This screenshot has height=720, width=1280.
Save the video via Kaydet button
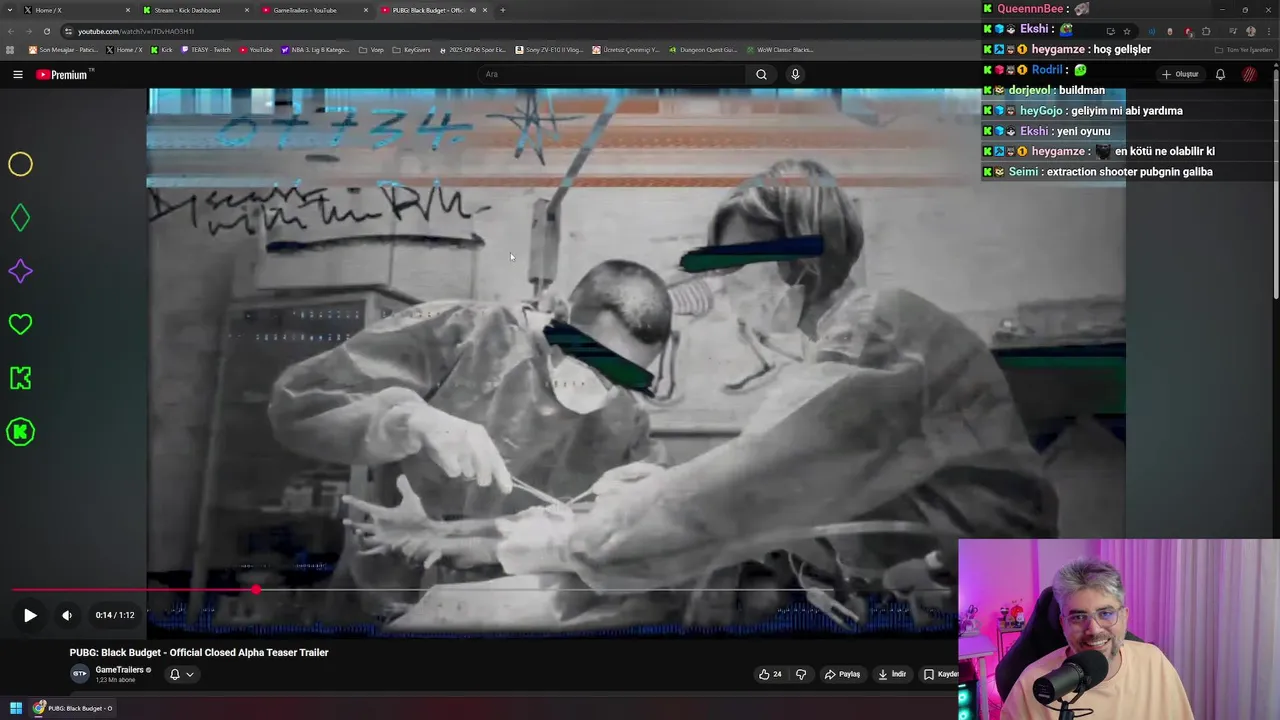(x=940, y=674)
